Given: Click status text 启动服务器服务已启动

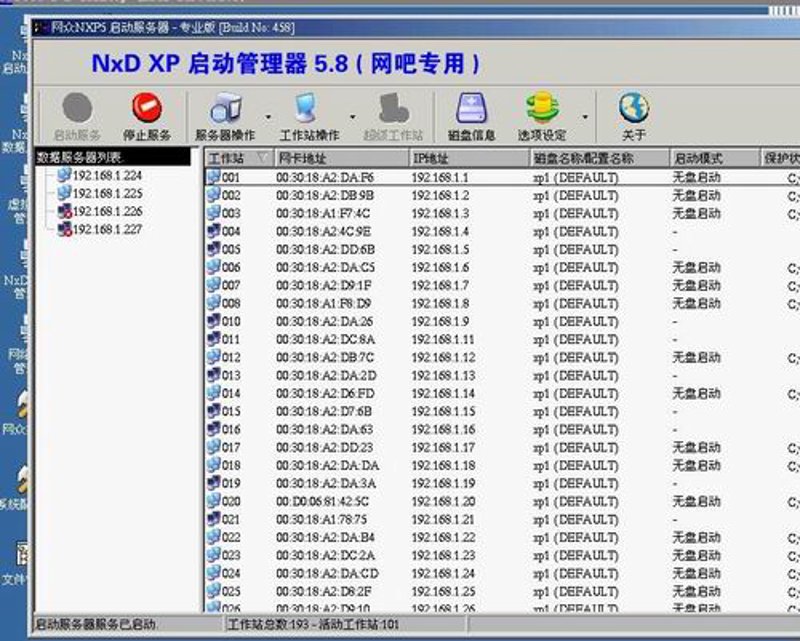Looking at the screenshot, I should point(95,625).
